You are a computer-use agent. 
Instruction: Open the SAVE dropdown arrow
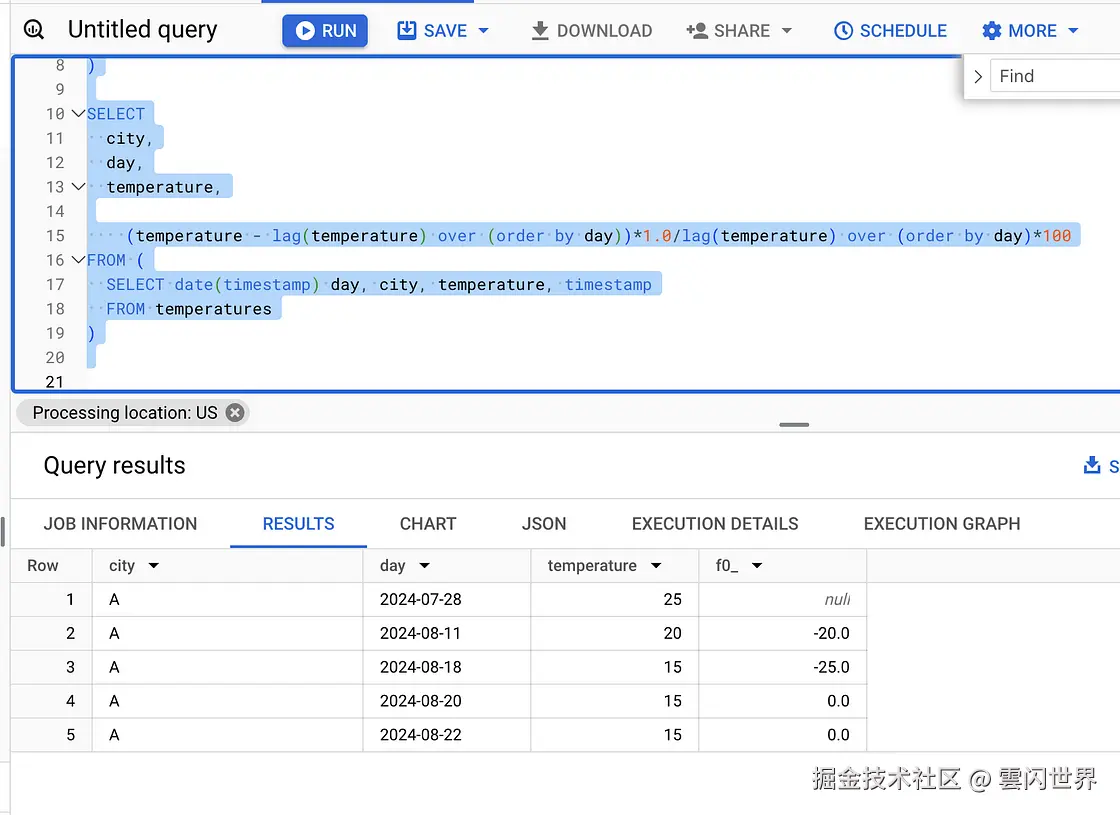point(484,31)
